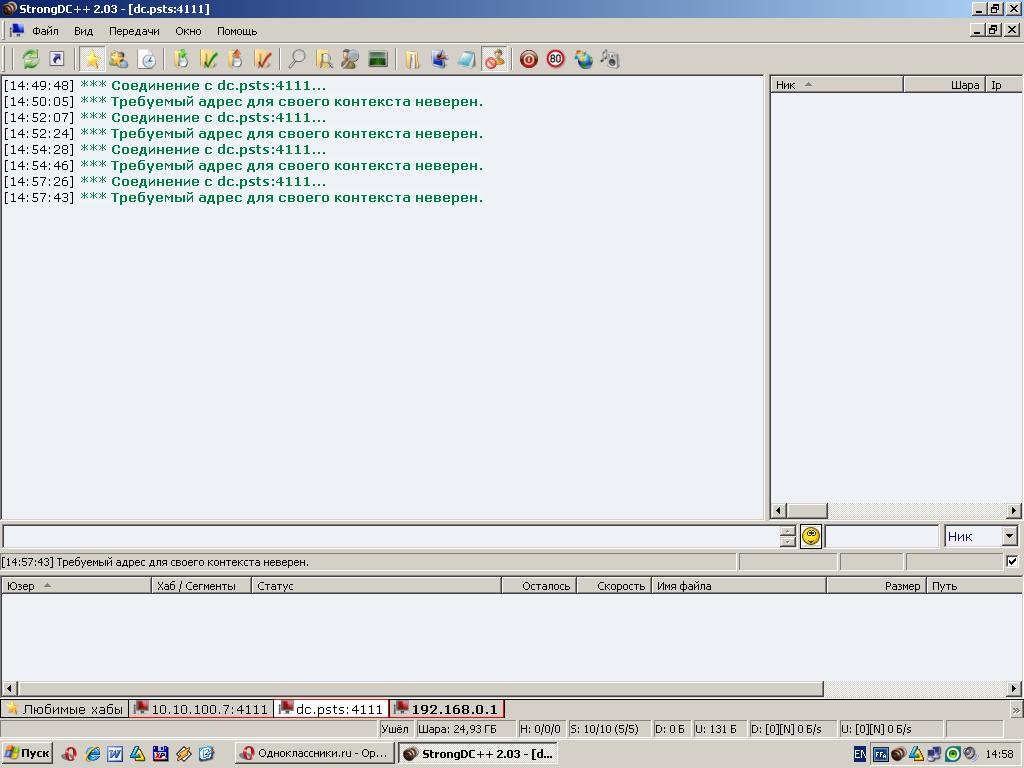This screenshot has width=1024, height=768.
Task: Switch to the 10.10.100.7:4111 hub tab
Action: pos(201,709)
